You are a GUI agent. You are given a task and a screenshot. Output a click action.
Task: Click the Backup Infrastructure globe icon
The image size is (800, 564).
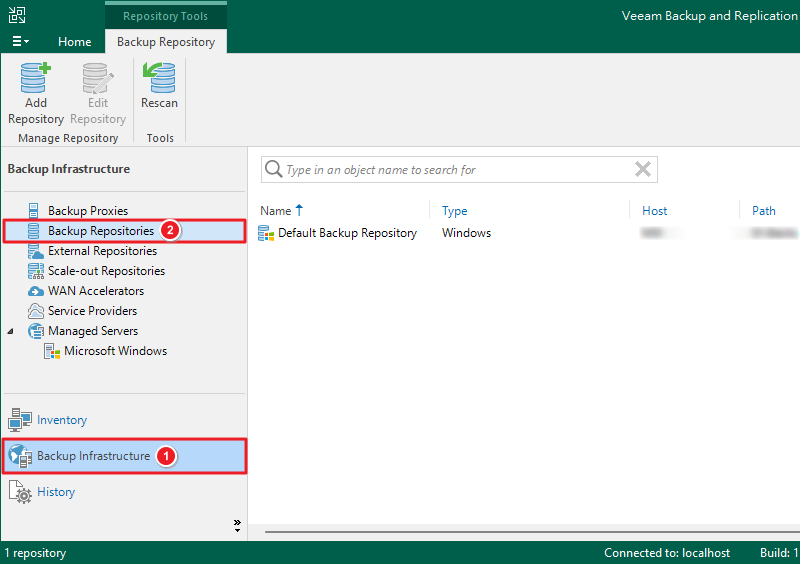click(20, 456)
